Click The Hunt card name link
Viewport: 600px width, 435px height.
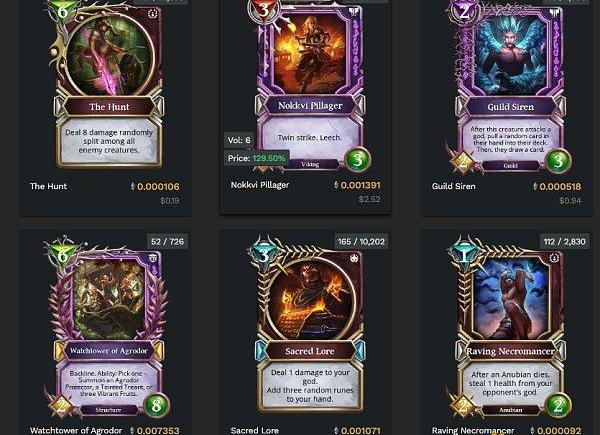pyautogui.click(x=49, y=186)
